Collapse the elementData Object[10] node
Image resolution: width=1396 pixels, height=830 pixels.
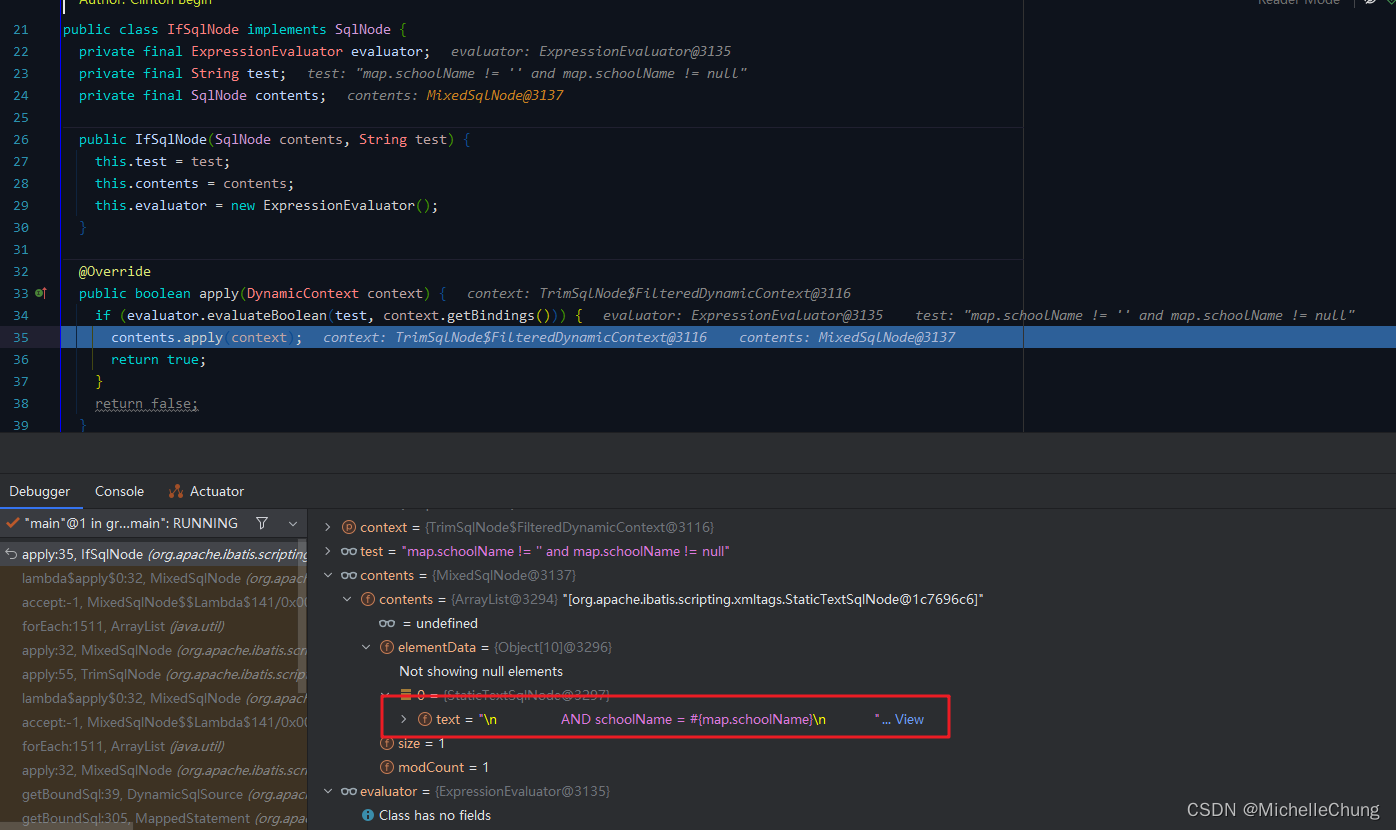point(367,647)
